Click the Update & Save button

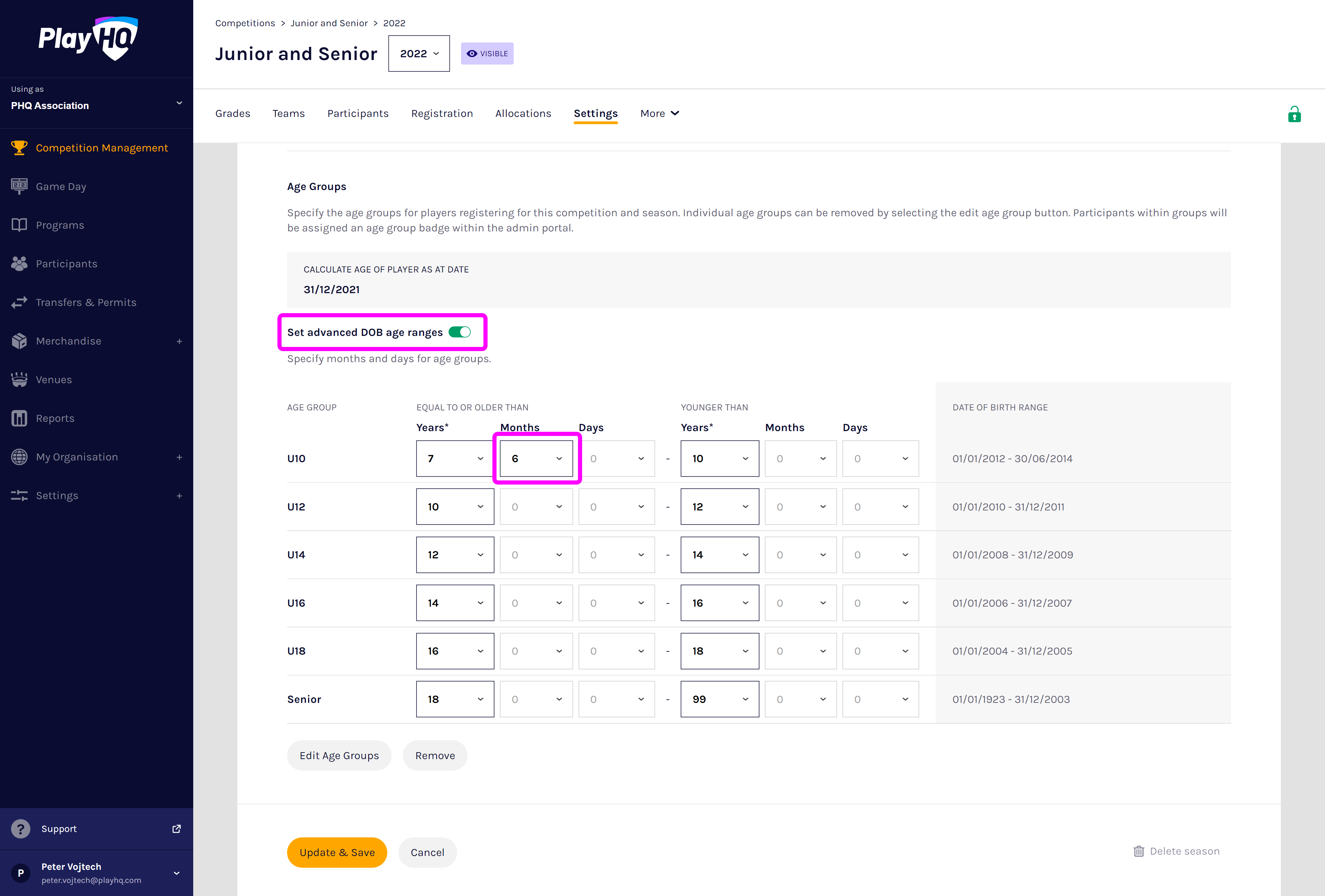[x=336, y=852]
